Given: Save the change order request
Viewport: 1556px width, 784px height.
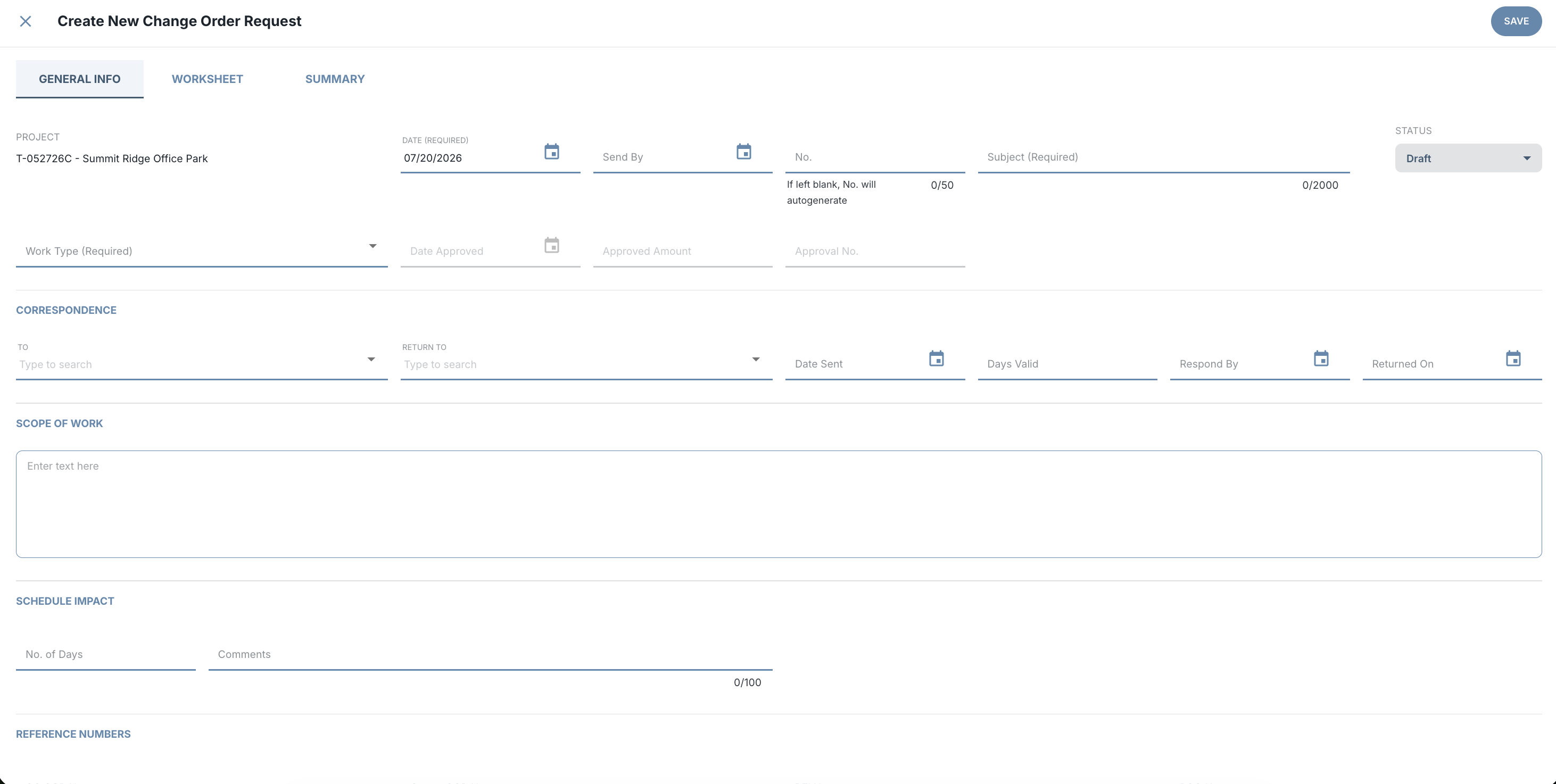Looking at the screenshot, I should coord(1516,21).
